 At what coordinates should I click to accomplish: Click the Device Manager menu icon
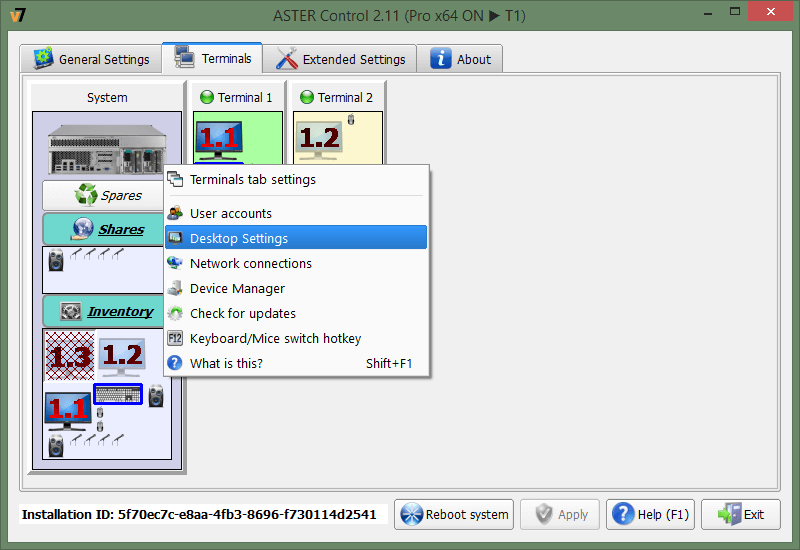pyautogui.click(x=175, y=288)
